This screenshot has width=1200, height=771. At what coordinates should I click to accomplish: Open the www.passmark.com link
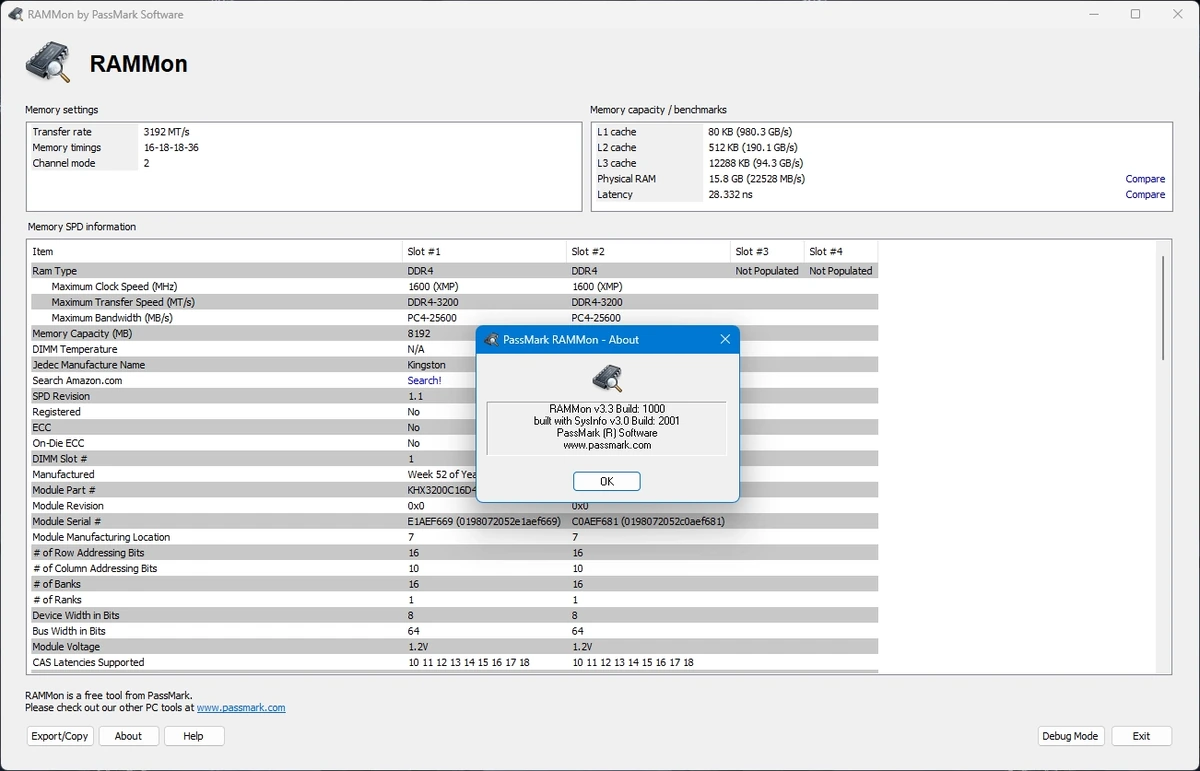tap(241, 708)
